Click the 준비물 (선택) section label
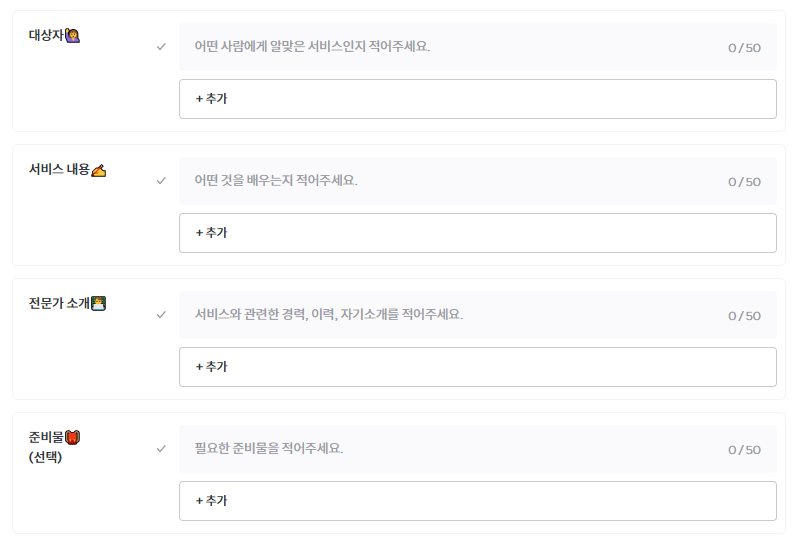Viewport: 799px width, 542px height. [46, 447]
